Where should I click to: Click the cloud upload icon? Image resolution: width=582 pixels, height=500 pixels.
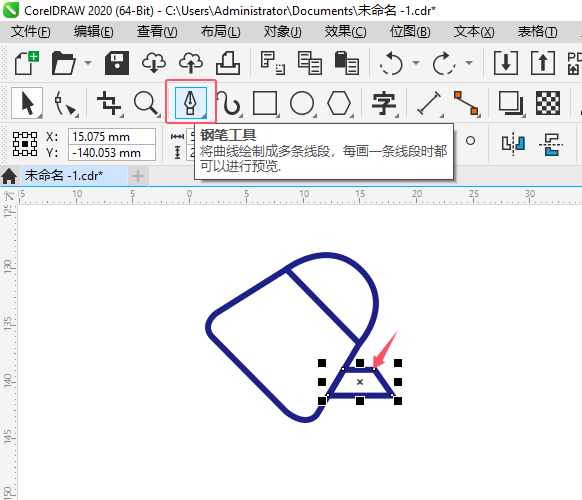191,63
